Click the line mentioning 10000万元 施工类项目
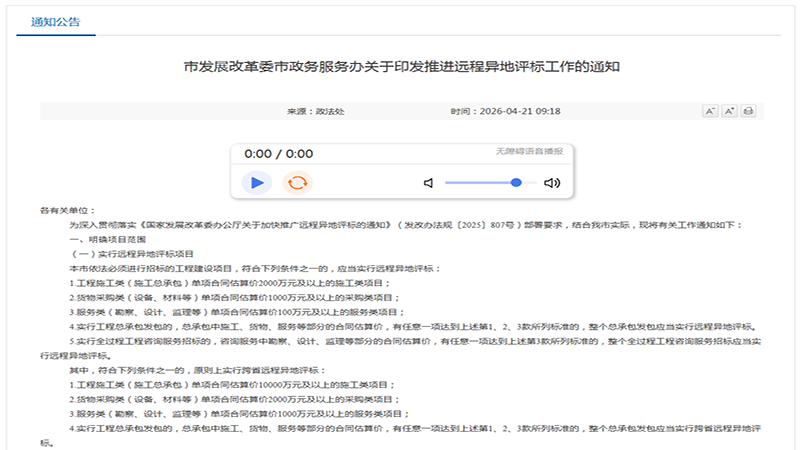Viewport: 800px width, 450px height. 233,385
